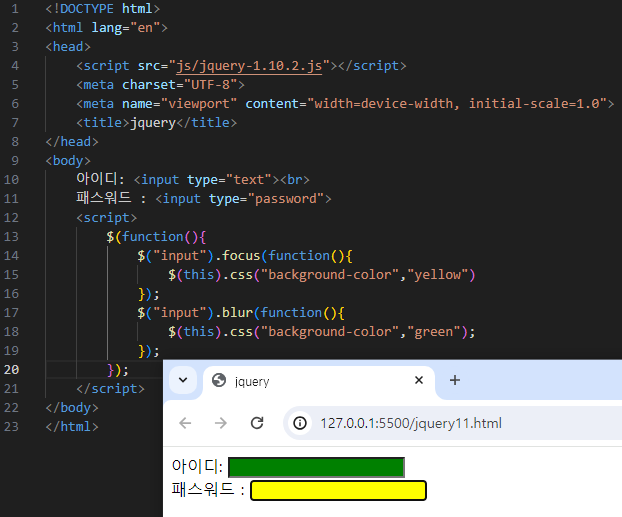622x517 pixels.
Task: Click the <br> tag on line 10
Action: click(x=295, y=180)
